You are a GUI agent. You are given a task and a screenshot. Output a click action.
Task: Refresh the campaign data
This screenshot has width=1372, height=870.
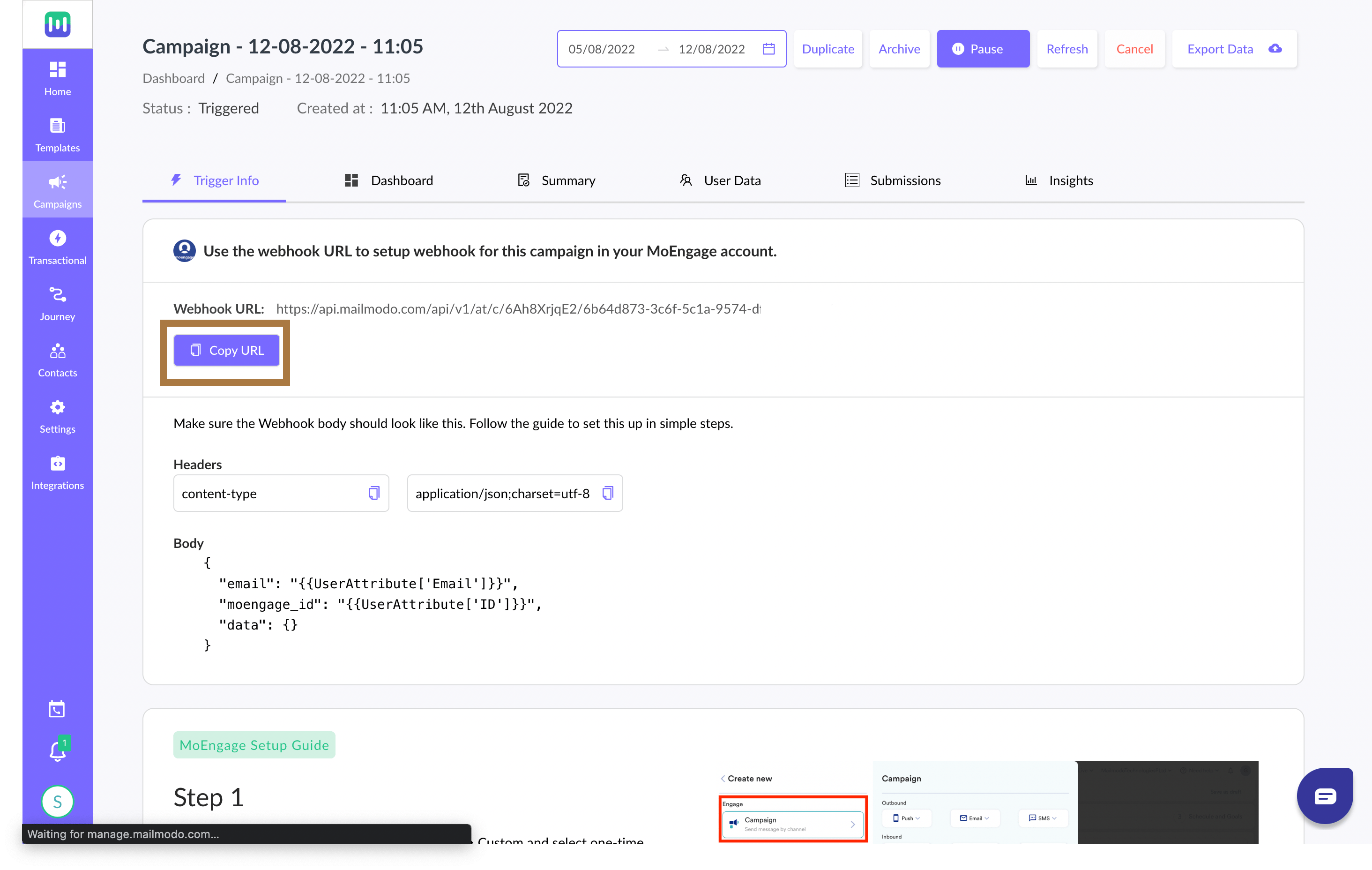tap(1066, 49)
